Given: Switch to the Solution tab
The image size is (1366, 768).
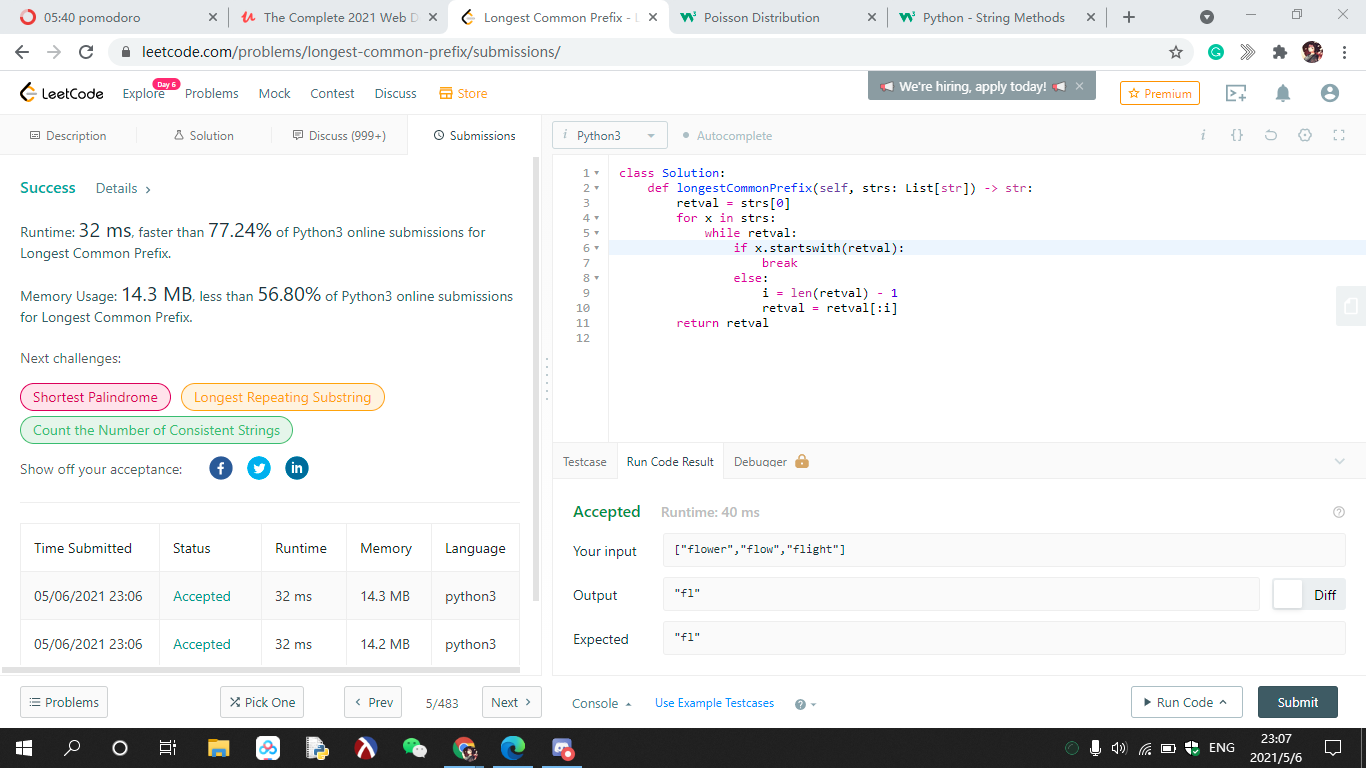Looking at the screenshot, I should point(204,135).
